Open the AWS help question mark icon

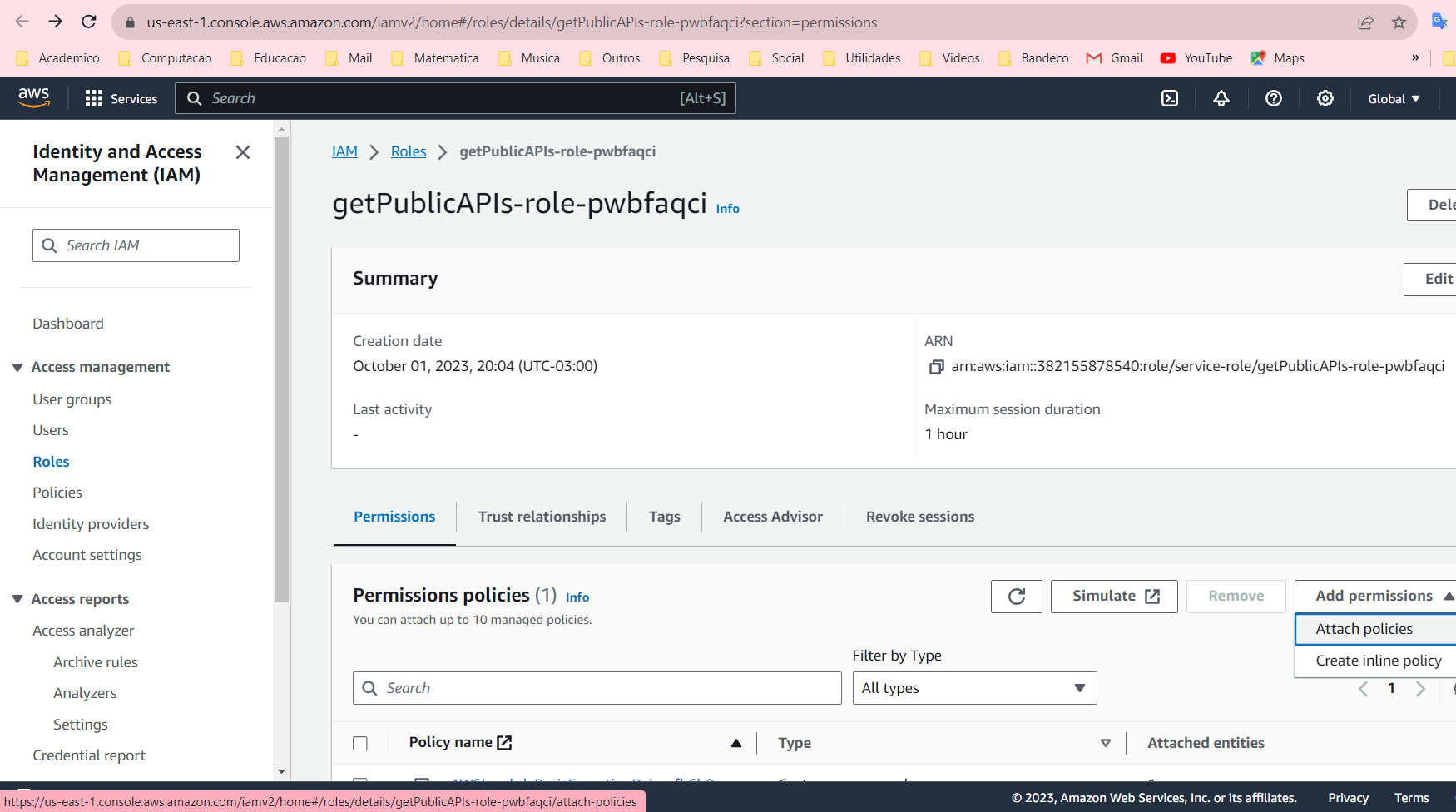tap(1273, 98)
